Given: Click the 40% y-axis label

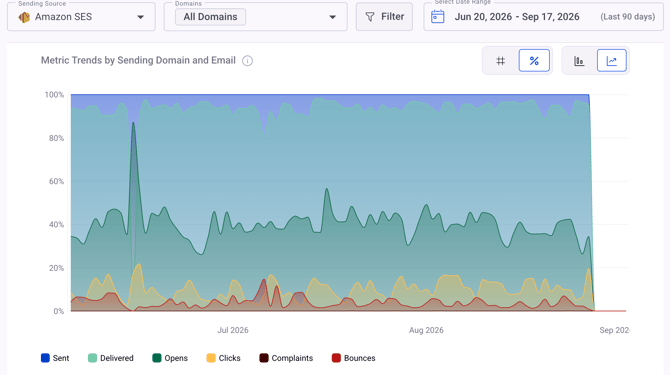Looking at the screenshot, I should [56, 224].
